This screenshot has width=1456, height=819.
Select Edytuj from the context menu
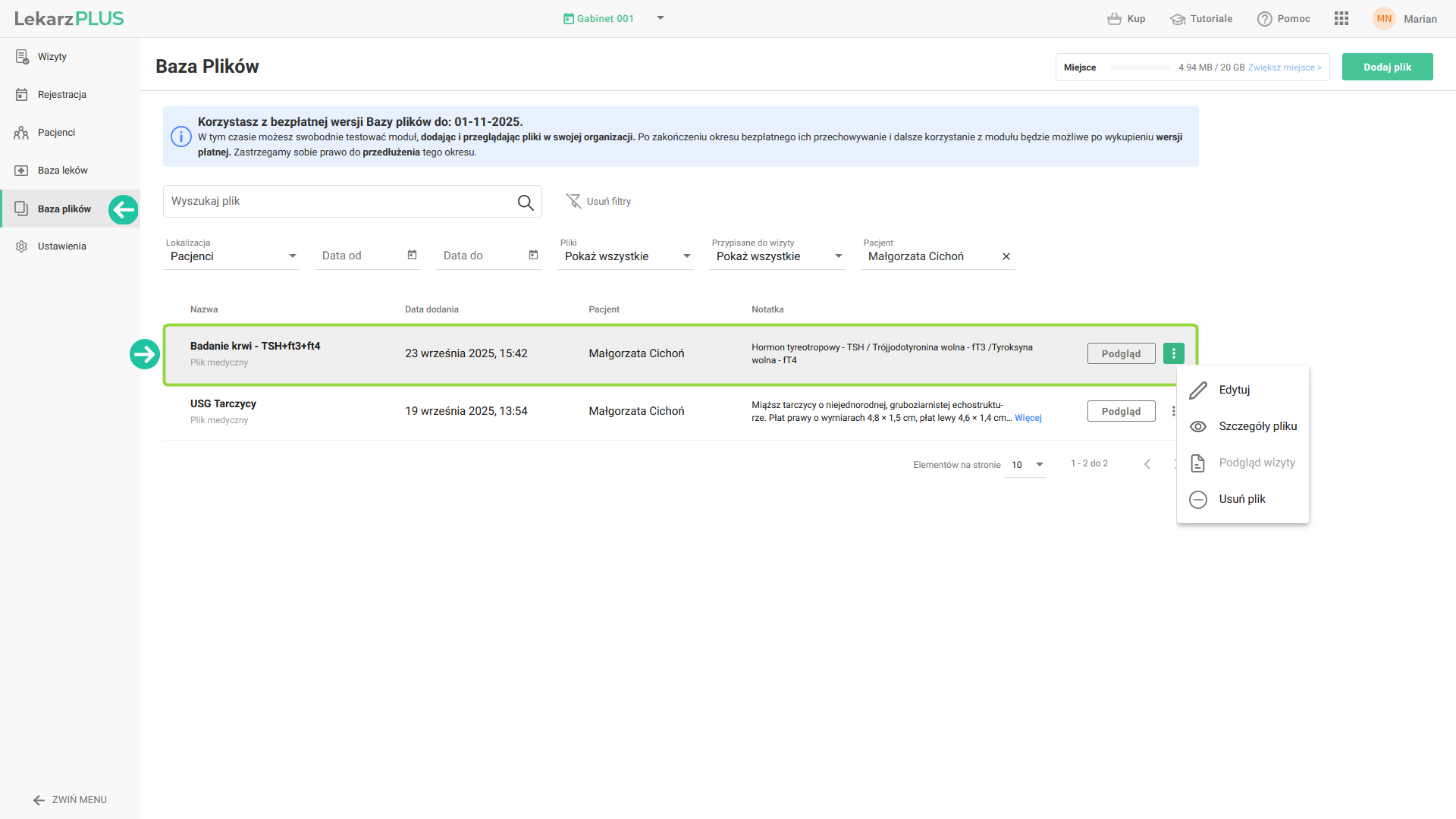[x=1234, y=390]
